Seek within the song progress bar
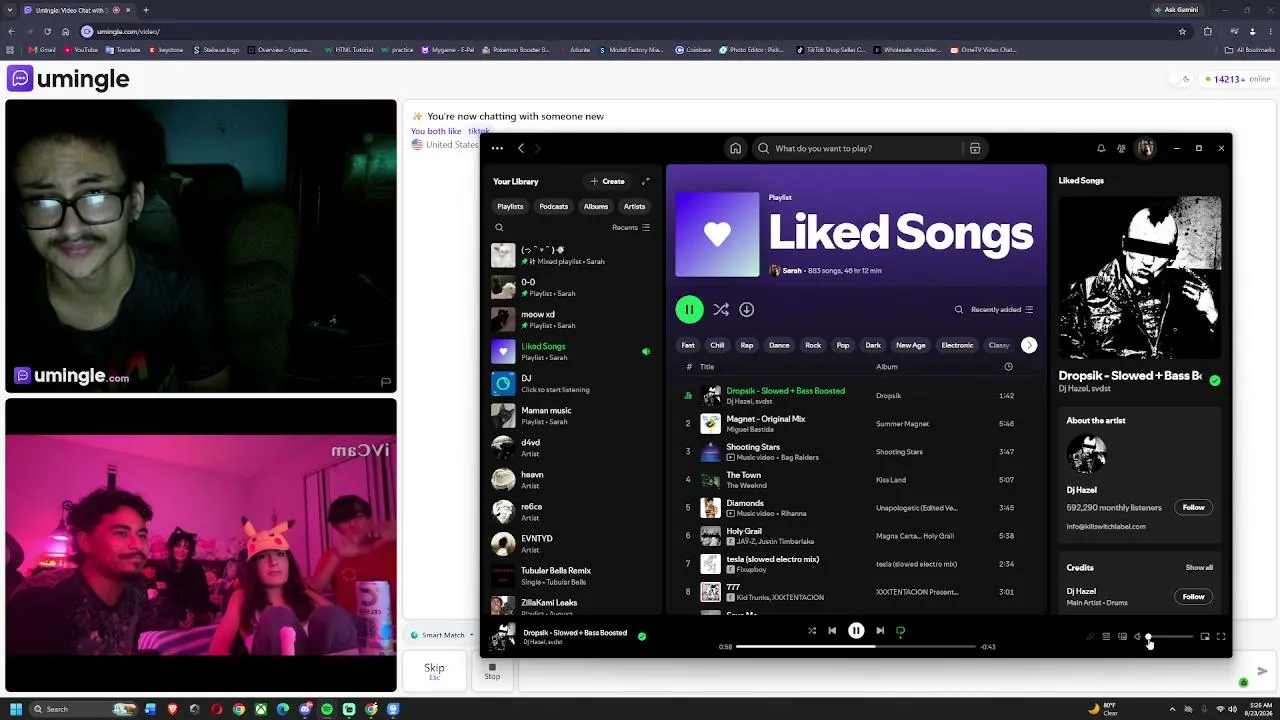1280x720 pixels. 855,647
